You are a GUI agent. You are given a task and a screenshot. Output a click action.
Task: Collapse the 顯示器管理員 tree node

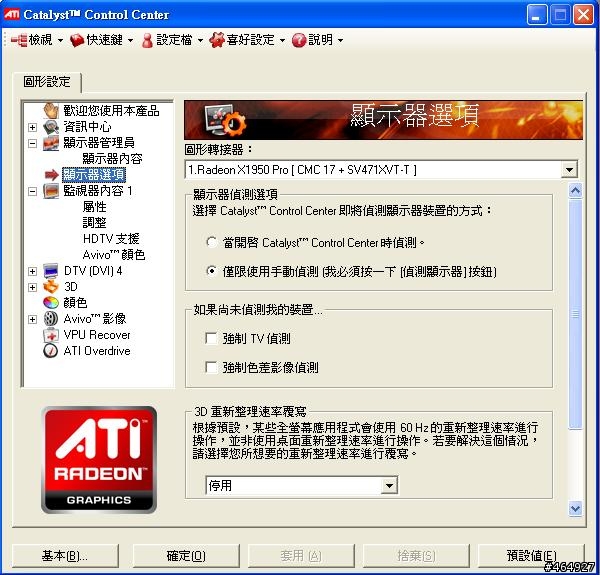[33, 143]
